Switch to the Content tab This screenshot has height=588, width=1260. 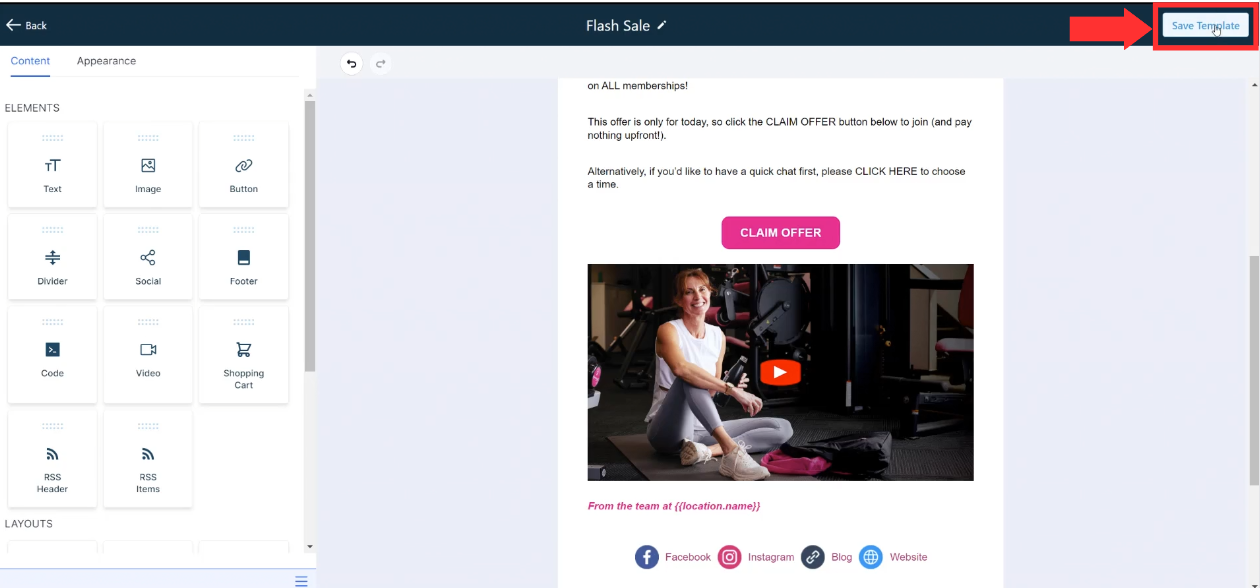30,61
